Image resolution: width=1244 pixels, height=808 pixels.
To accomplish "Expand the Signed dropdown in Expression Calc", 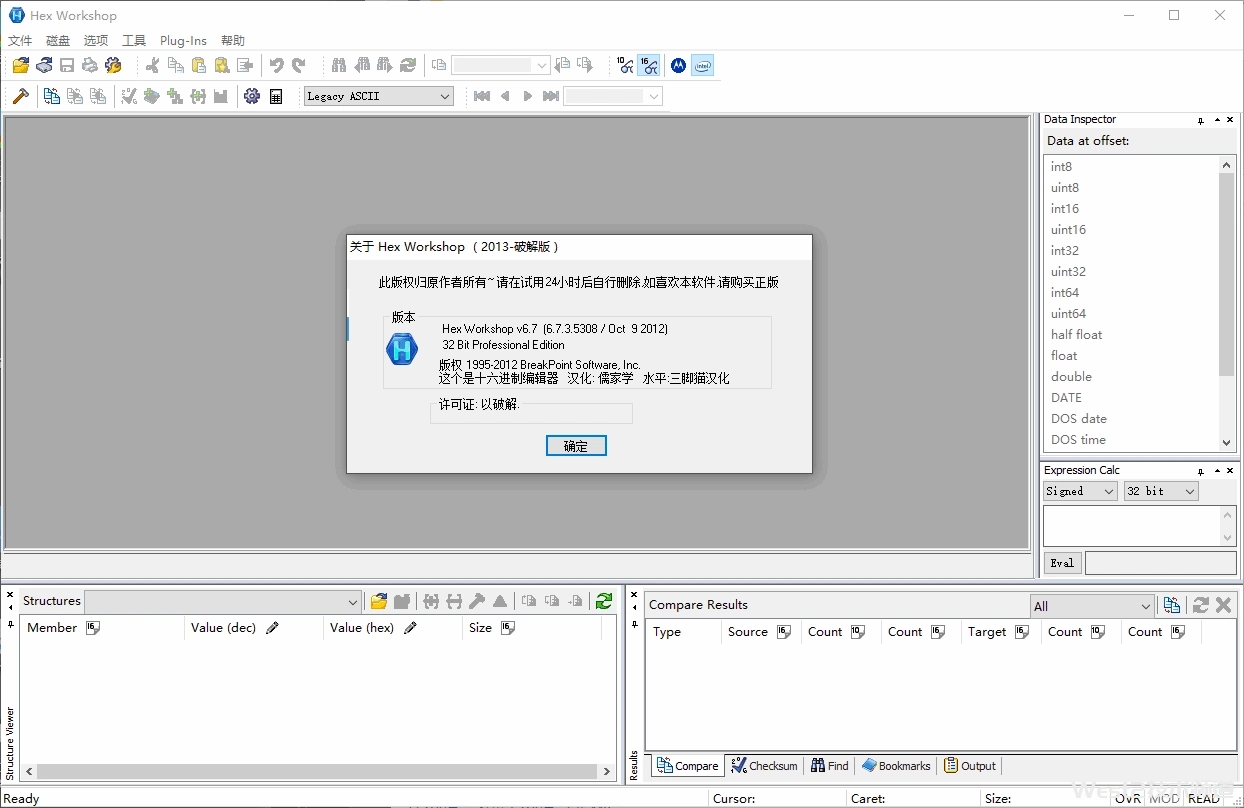I will click(1080, 491).
